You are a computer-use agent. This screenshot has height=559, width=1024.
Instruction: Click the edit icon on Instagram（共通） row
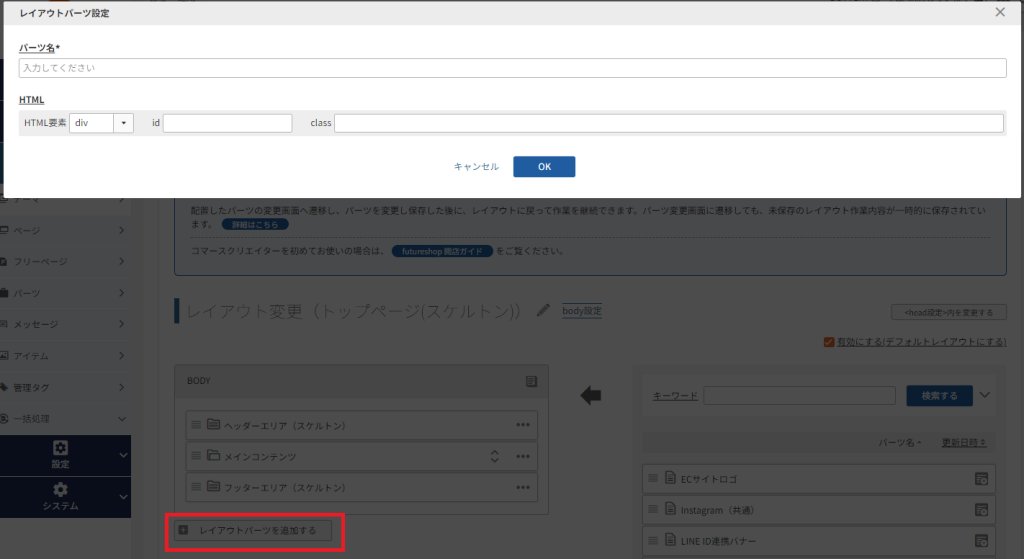click(x=981, y=510)
